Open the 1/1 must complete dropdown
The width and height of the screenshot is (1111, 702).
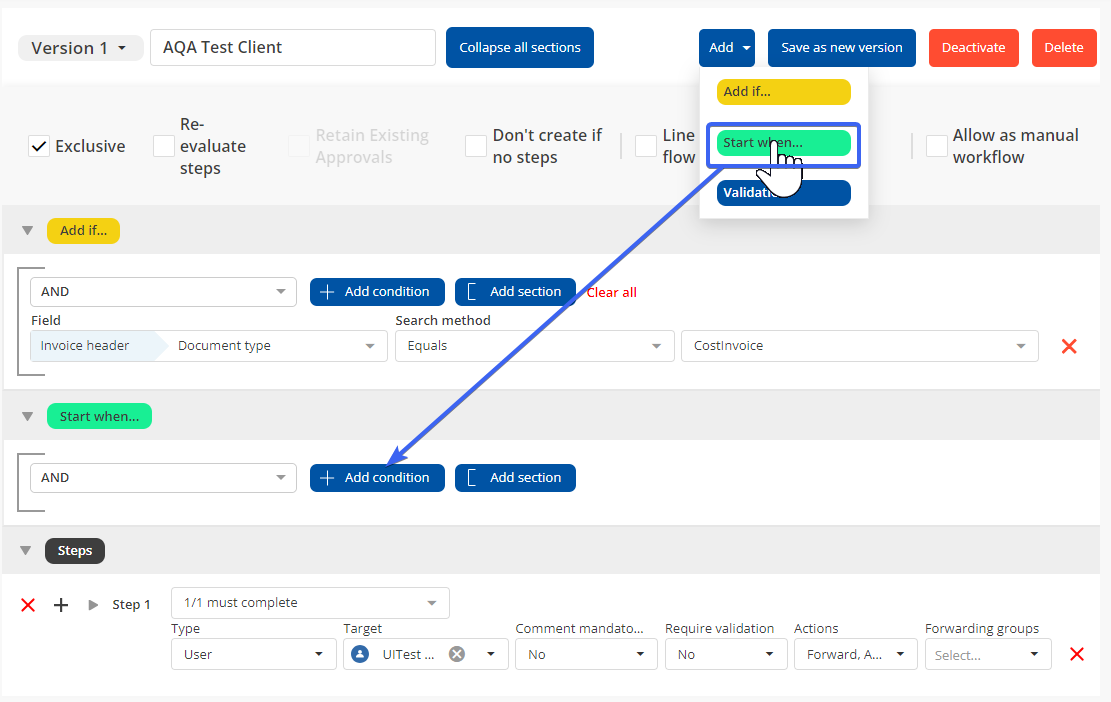(x=310, y=603)
